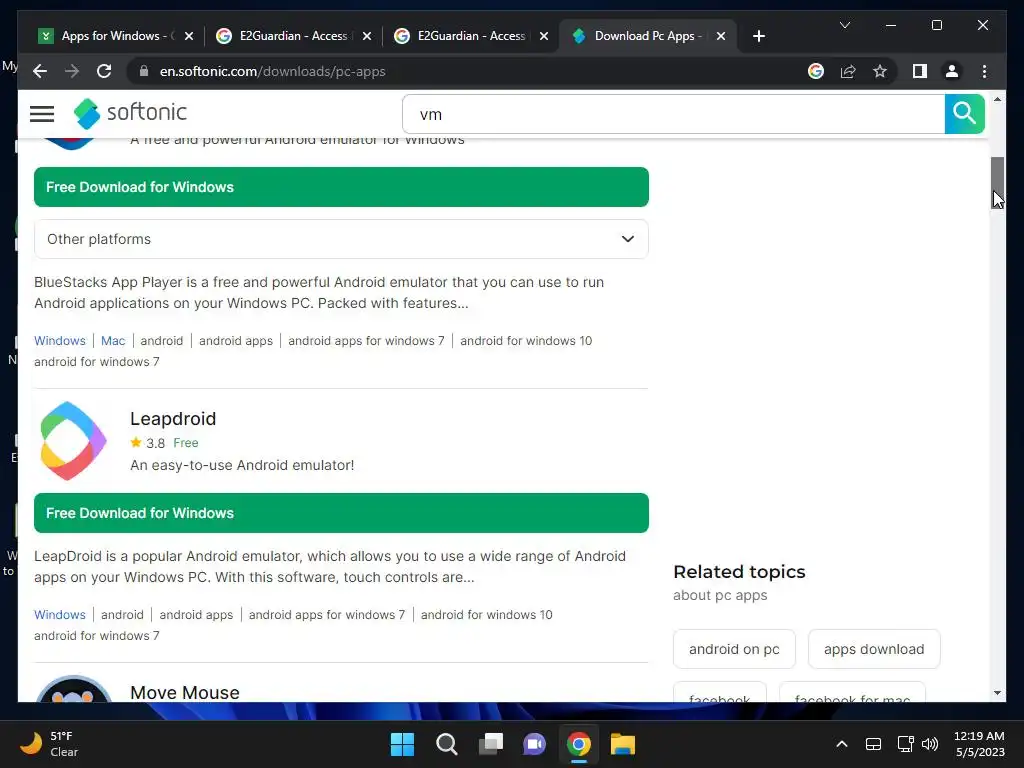Open Chrome three-dot menu
1024x768 pixels.
(x=984, y=71)
